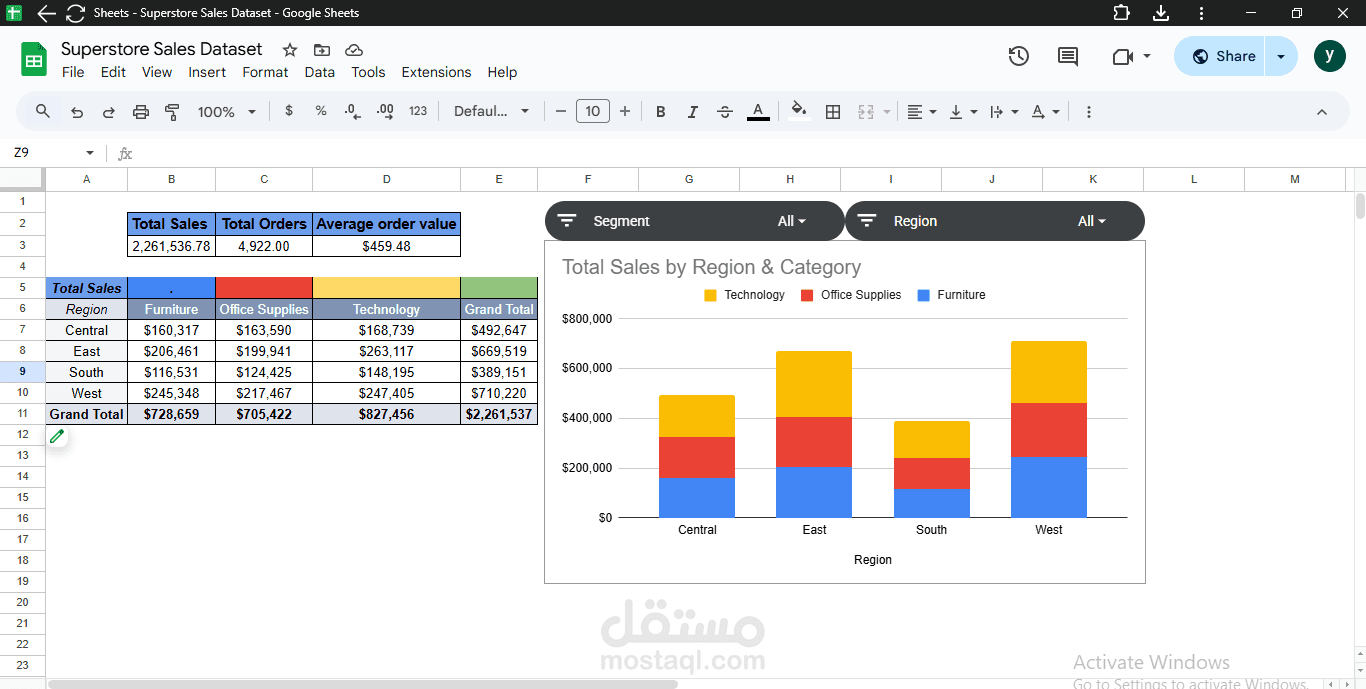Reload the page
The image size is (1366, 689).
click(x=75, y=13)
